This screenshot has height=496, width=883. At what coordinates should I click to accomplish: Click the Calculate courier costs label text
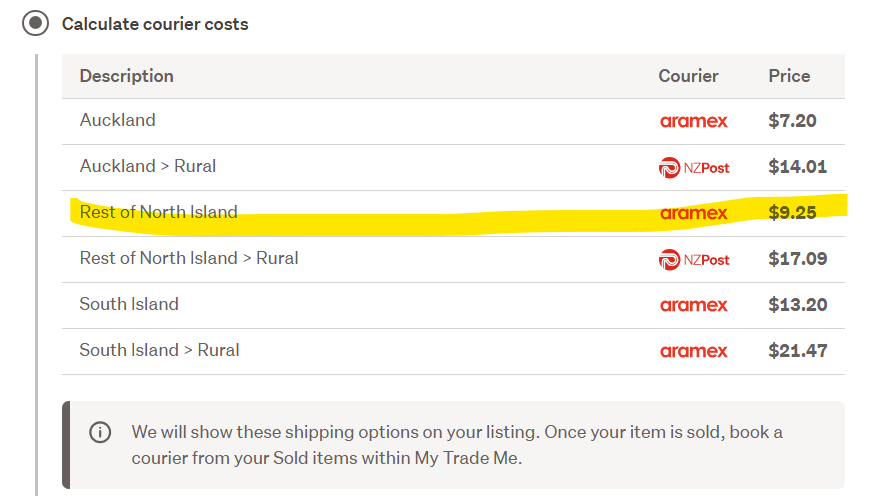pos(155,23)
